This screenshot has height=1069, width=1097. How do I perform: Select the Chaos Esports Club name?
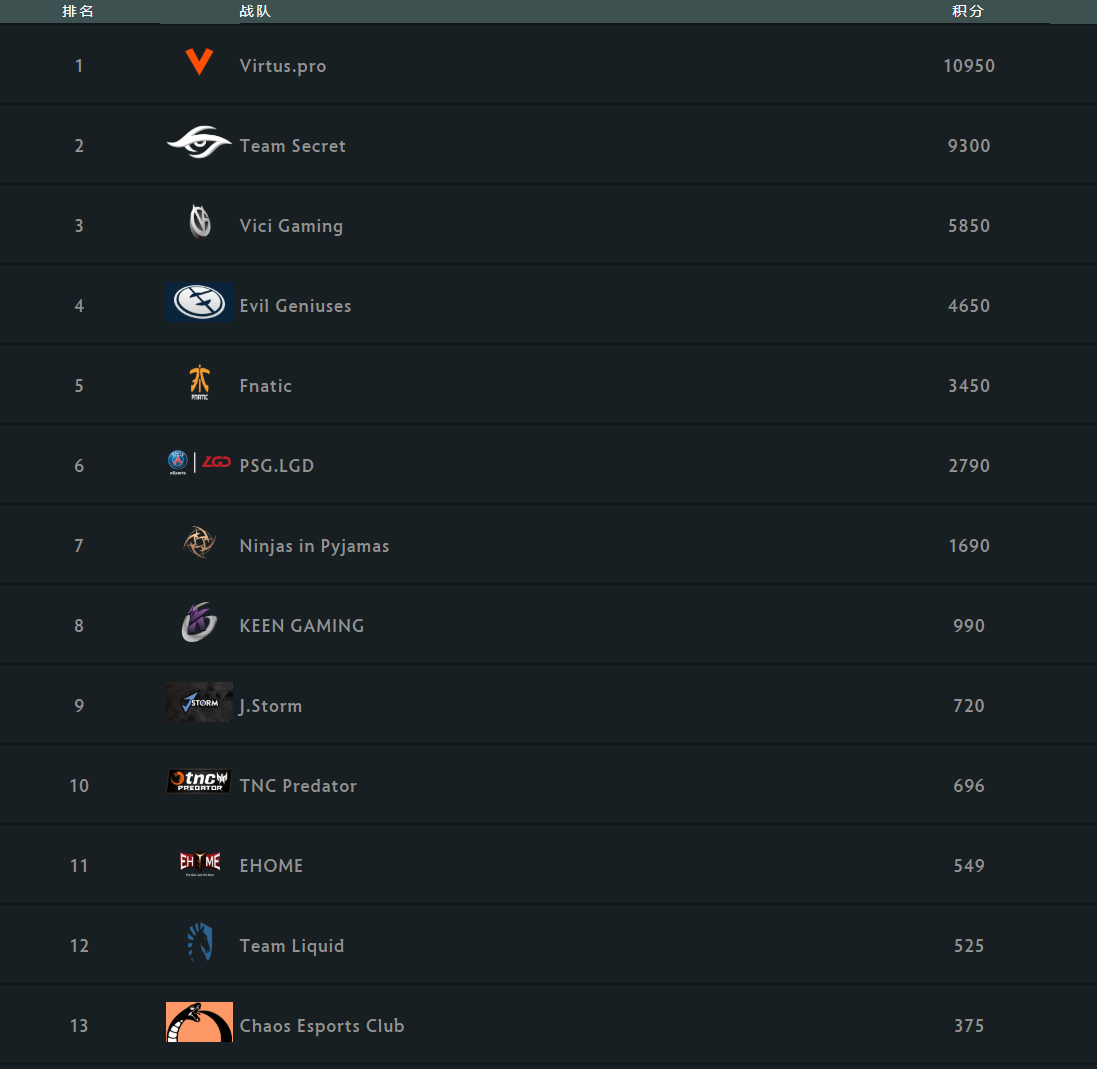click(x=321, y=1026)
